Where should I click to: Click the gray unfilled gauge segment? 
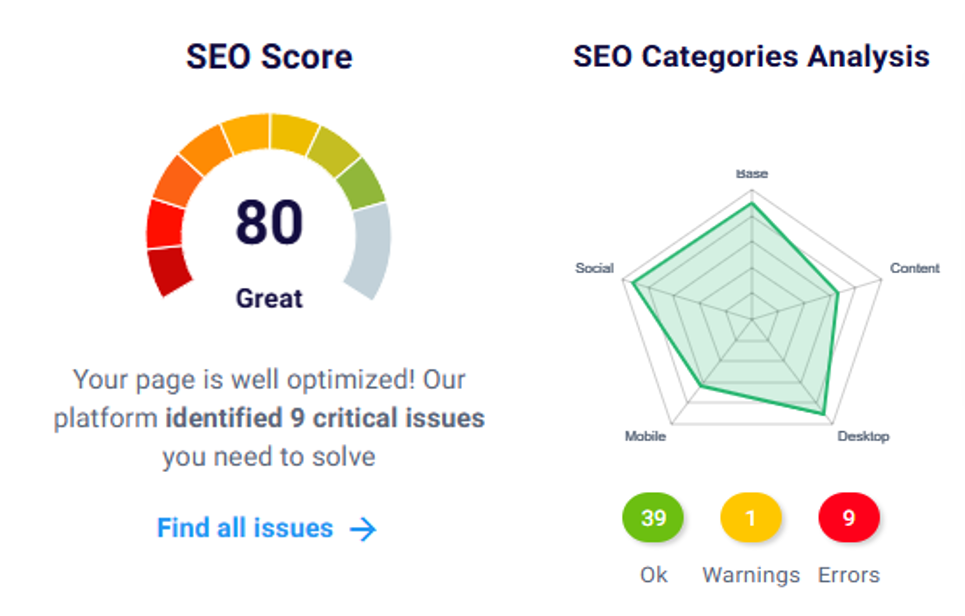(367, 250)
